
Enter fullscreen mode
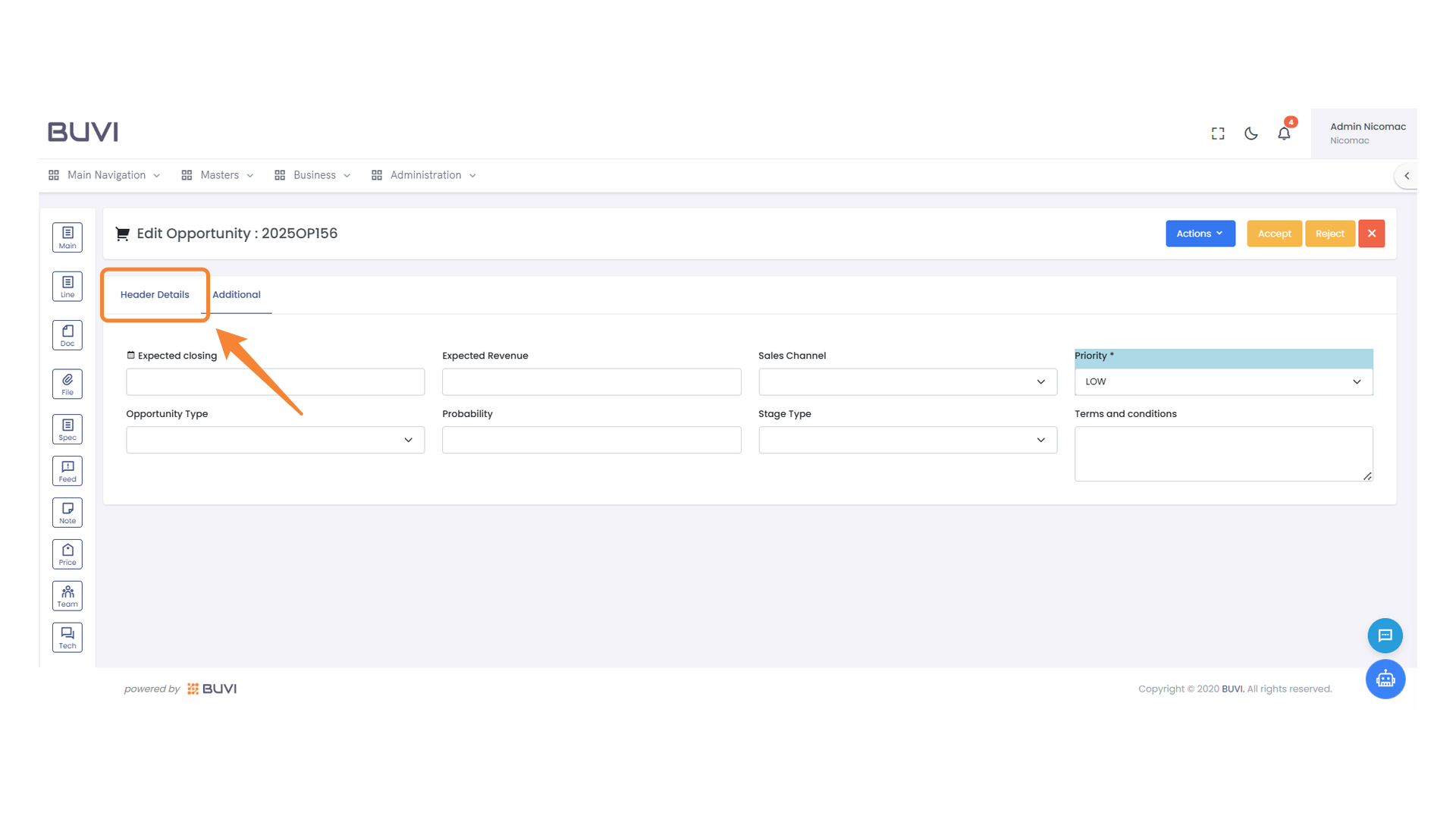(1217, 133)
